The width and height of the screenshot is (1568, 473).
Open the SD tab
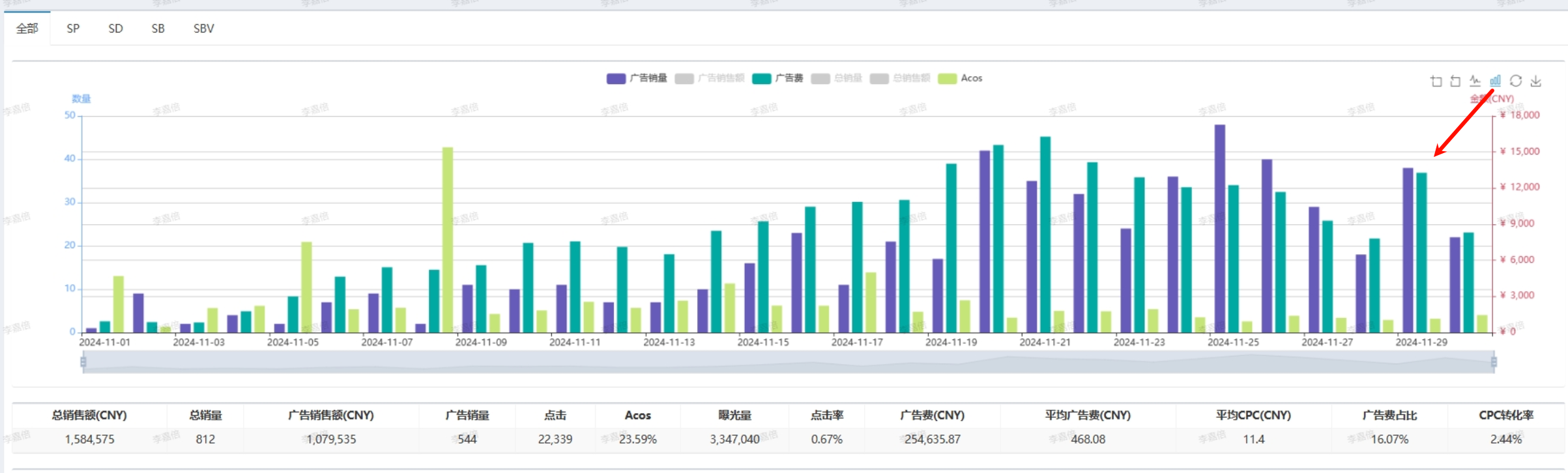[x=115, y=29]
